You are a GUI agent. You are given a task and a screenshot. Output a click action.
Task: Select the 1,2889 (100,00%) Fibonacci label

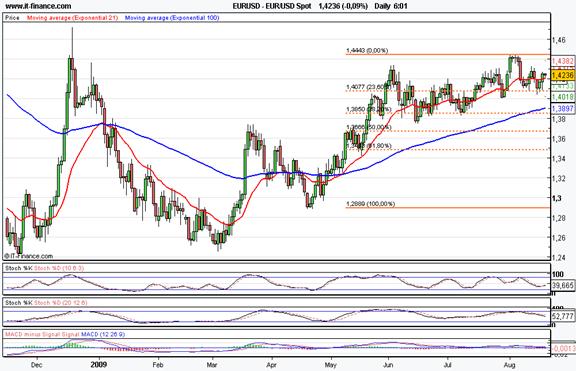point(371,203)
